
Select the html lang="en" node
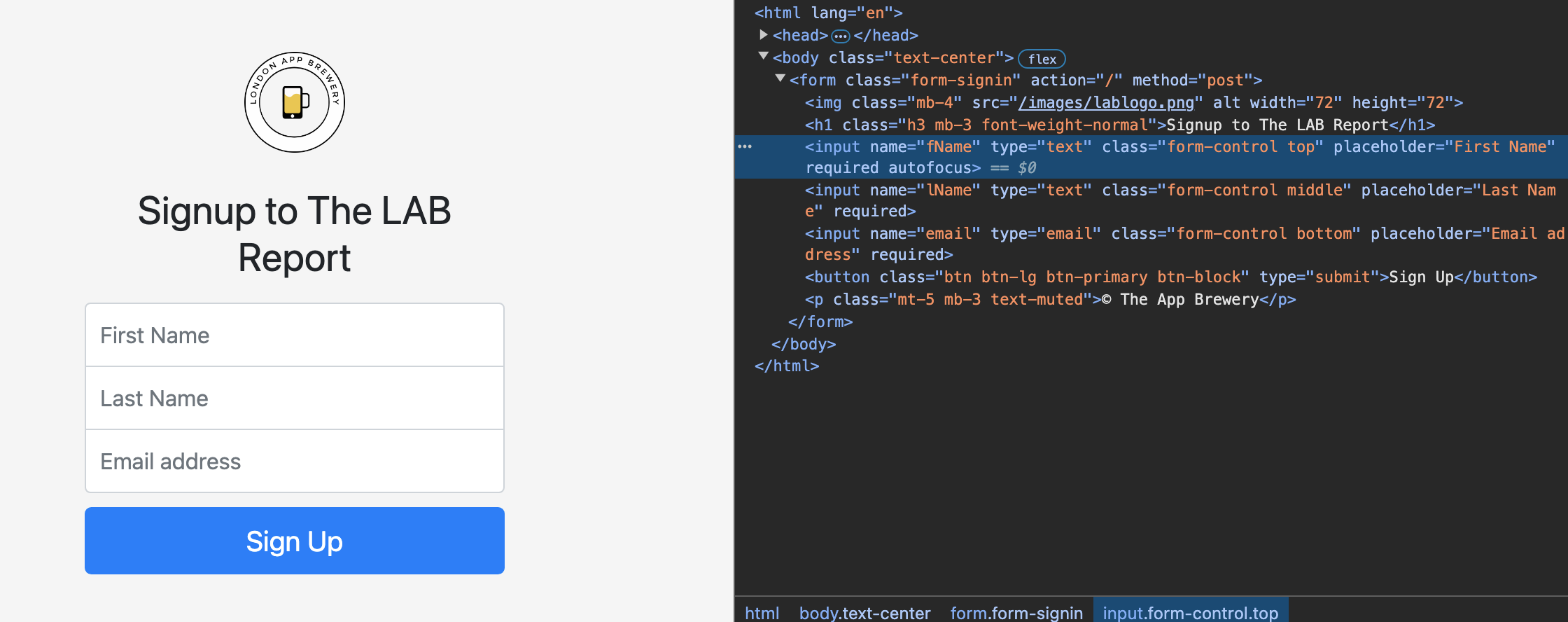(x=828, y=13)
